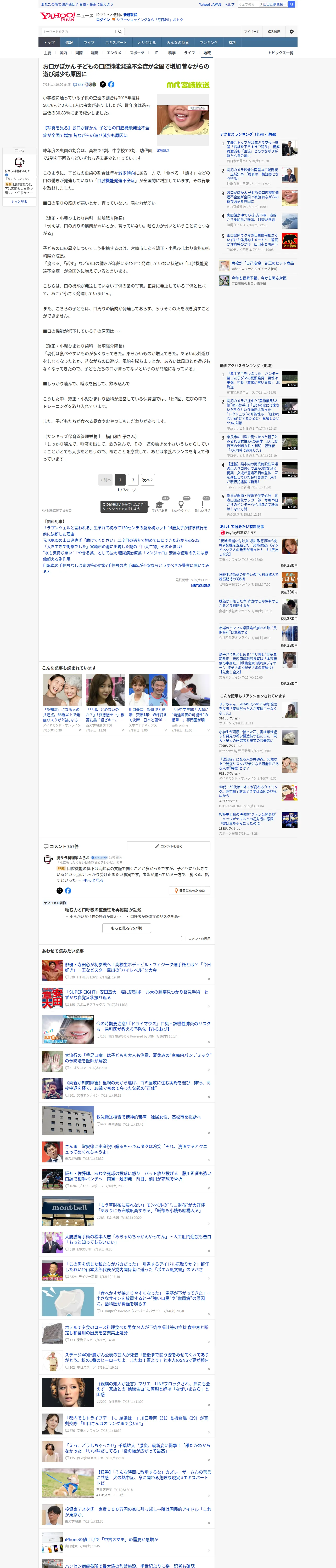Open the 日経平均急落 paid article
This screenshot has height=1568, width=336.
(249, 577)
